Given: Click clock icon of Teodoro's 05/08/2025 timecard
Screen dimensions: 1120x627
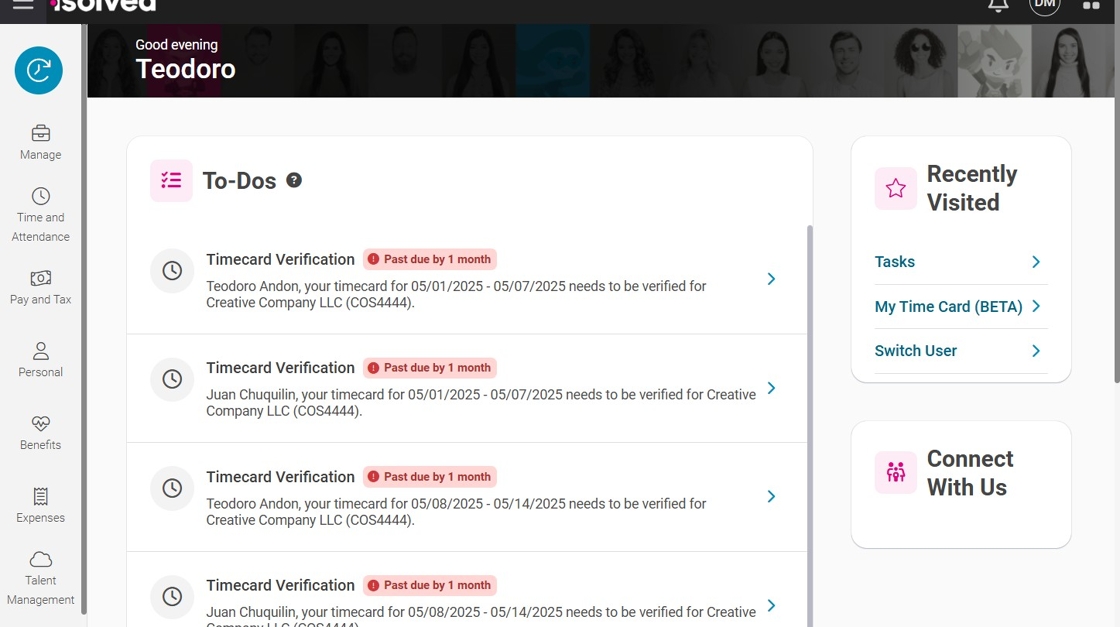Looking at the screenshot, I should [x=172, y=488].
